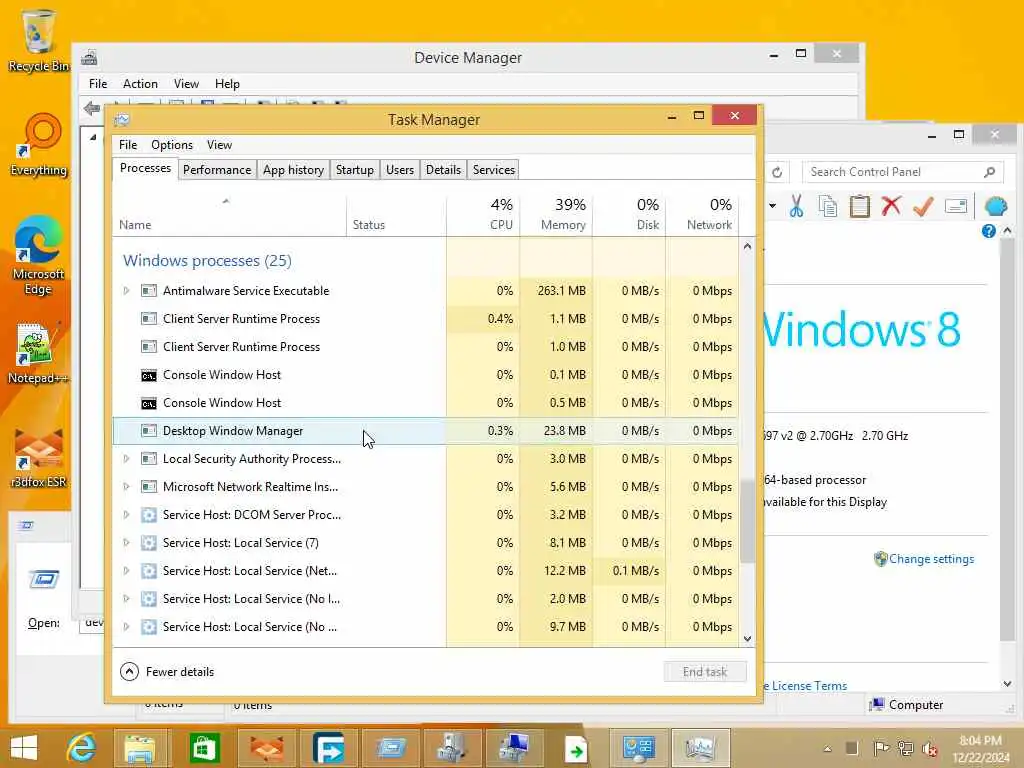Click the network icon in system tray
Viewport: 1024px width, 768px height.
click(905, 748)
